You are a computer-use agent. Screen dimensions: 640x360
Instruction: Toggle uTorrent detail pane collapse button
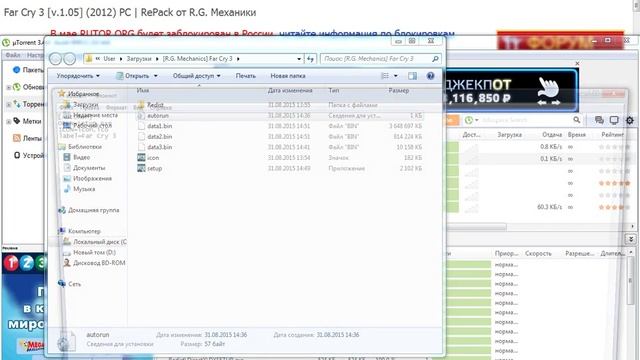click(x=631, y=239)
